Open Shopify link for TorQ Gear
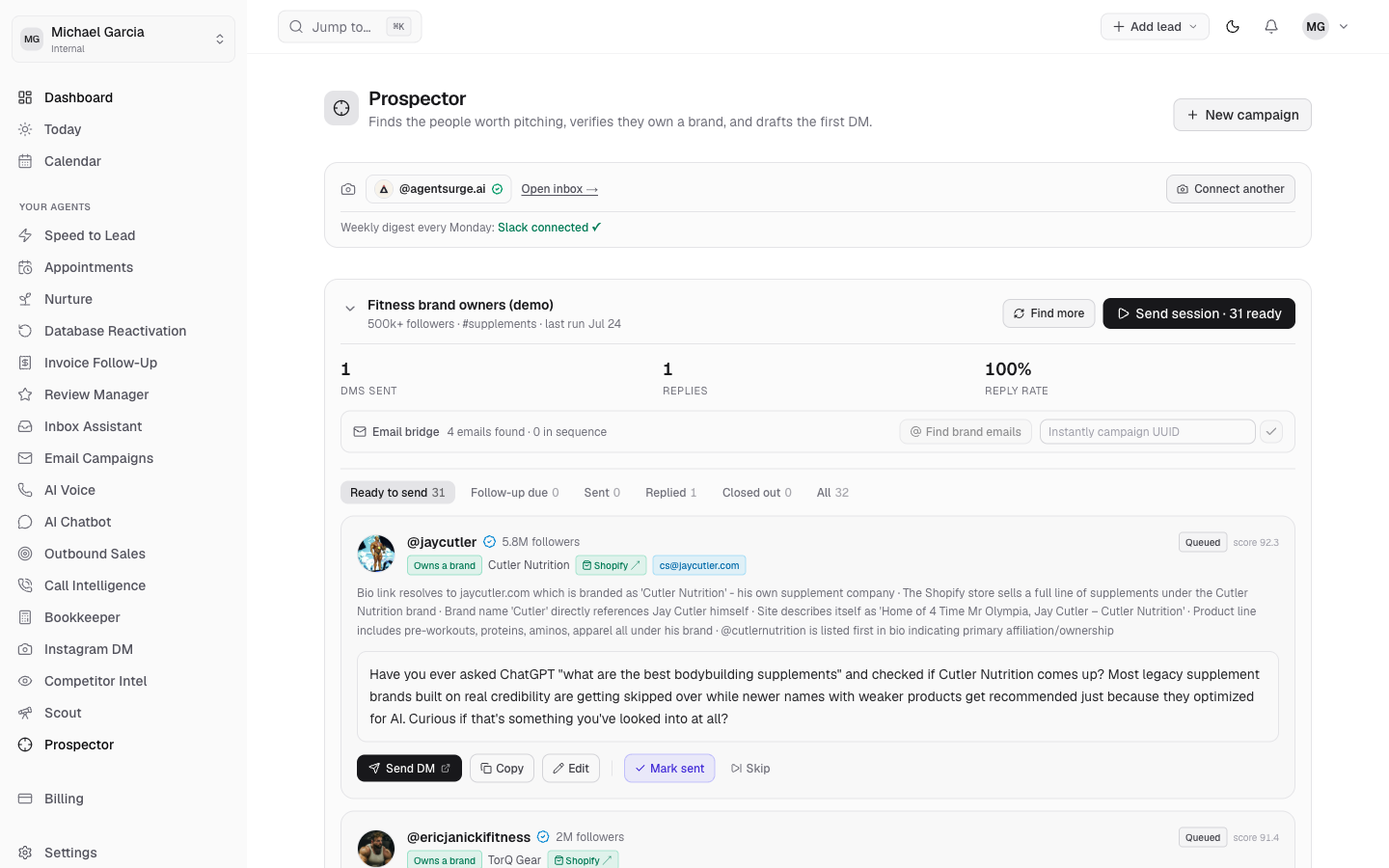The height and width of the screenshot is (868, 1389). click(583, 860)
